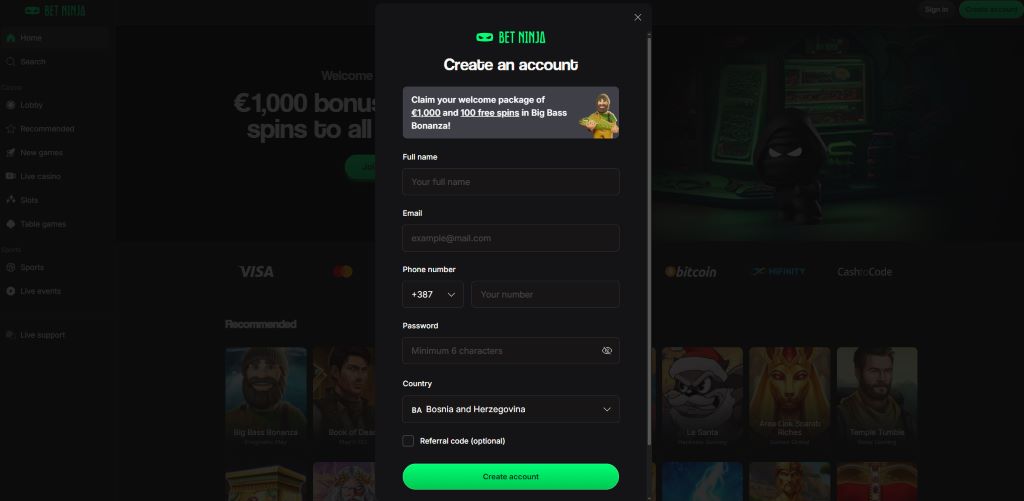Toggle password visibility eye icon
The image size is (1024, 501).
point(607,351)
